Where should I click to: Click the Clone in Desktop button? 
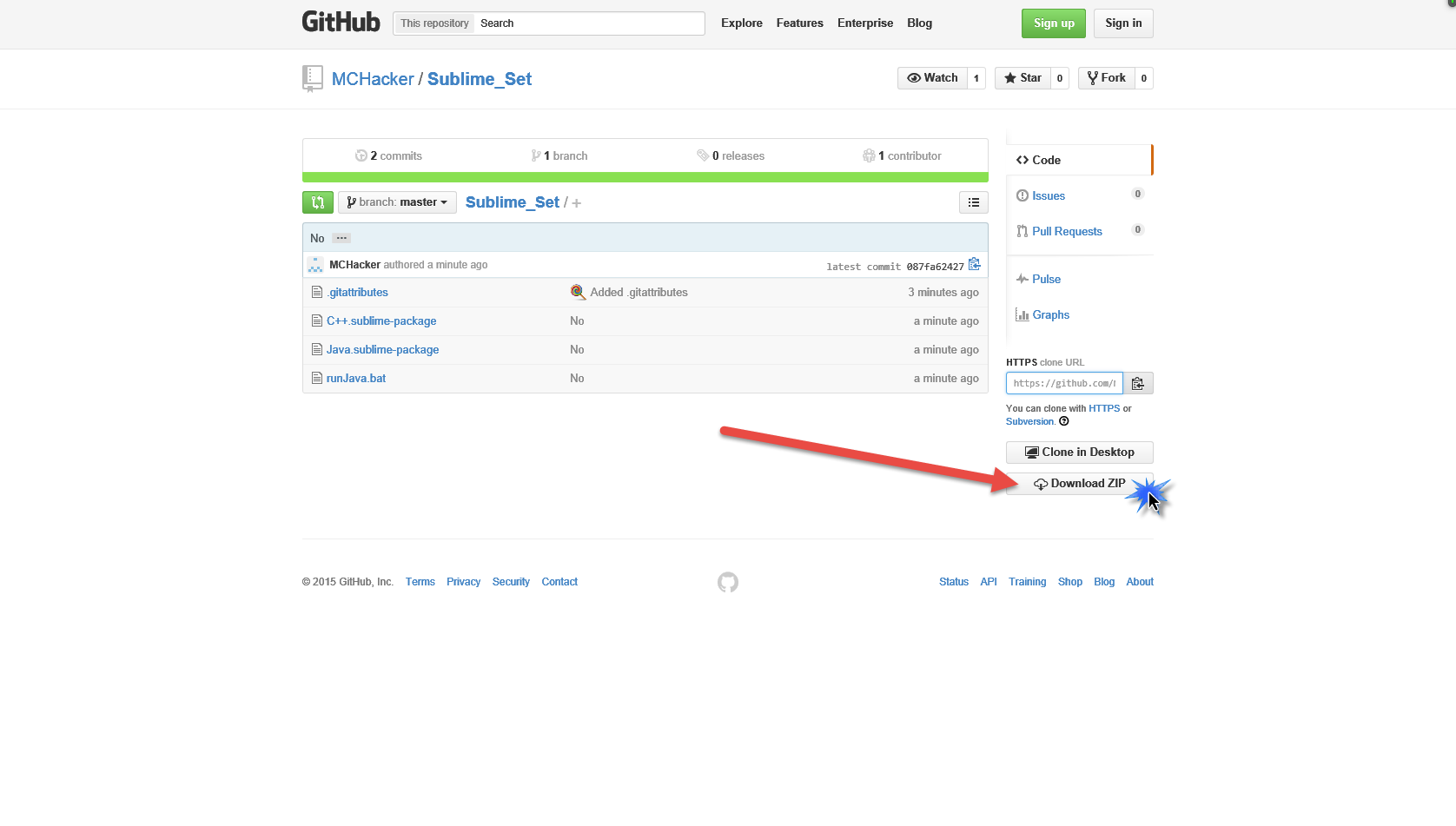click(1079, 453)
